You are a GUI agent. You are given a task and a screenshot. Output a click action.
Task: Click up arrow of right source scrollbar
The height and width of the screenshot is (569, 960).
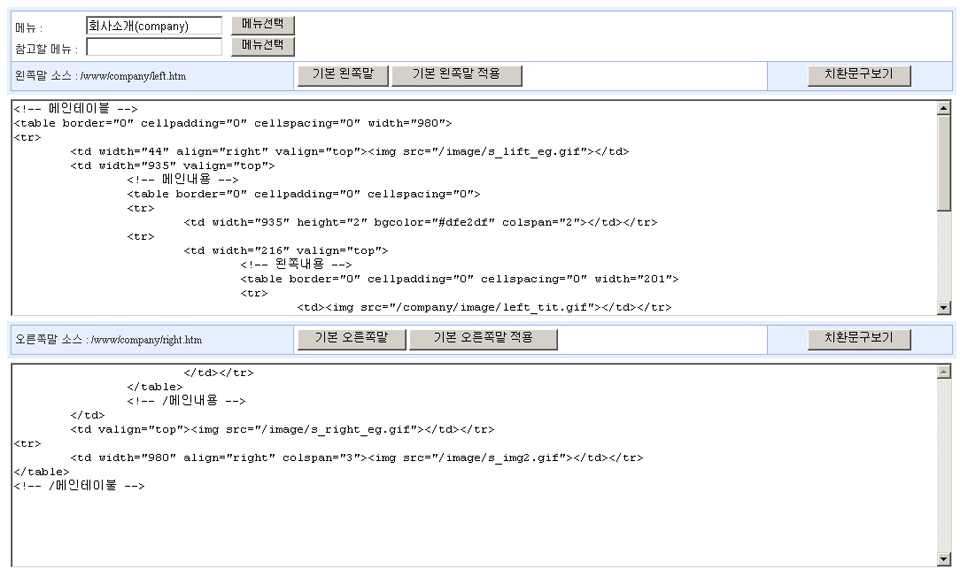point(943,372)
